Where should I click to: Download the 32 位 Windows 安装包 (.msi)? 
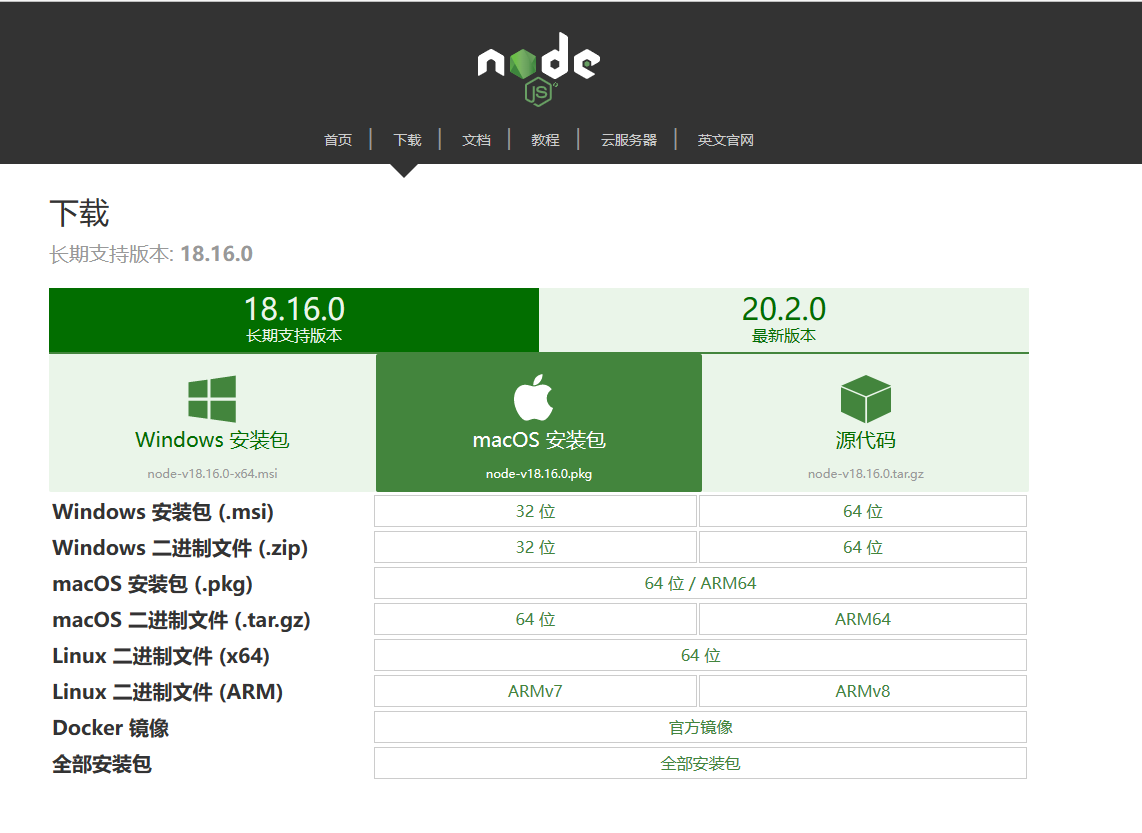[534, 510]
